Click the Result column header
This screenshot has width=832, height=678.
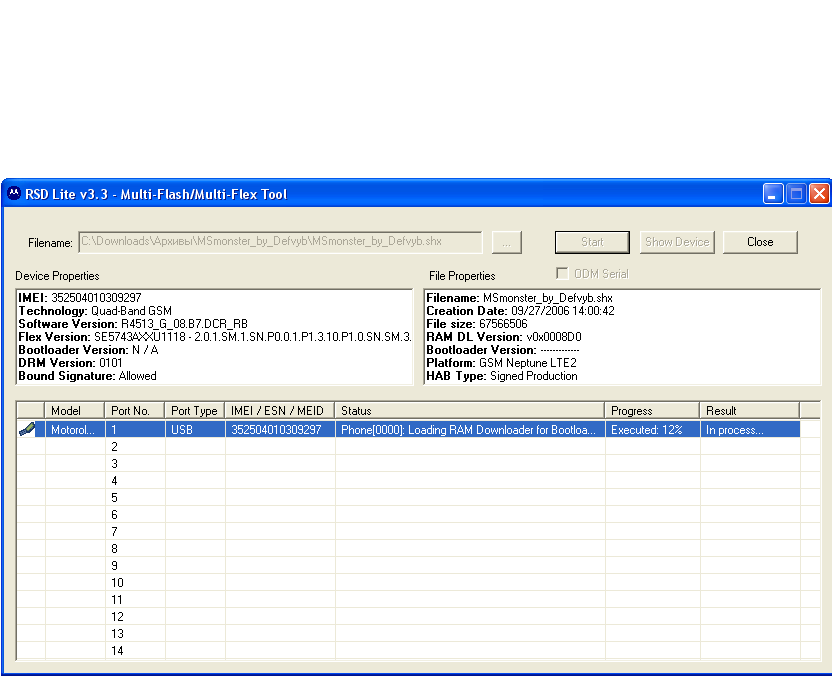coord(750,411)
